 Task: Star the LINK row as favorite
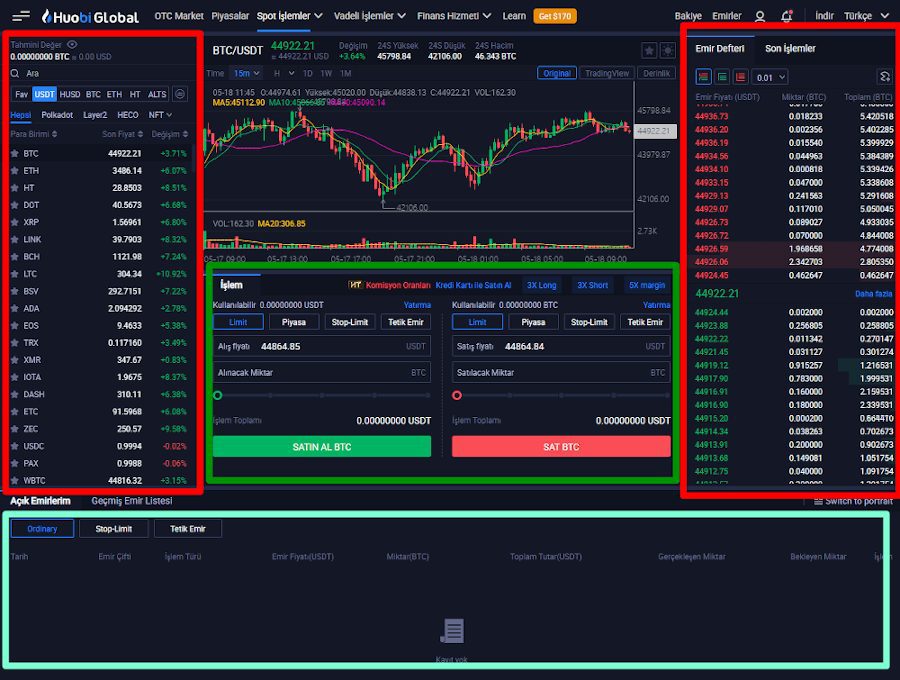coord(14,239)
